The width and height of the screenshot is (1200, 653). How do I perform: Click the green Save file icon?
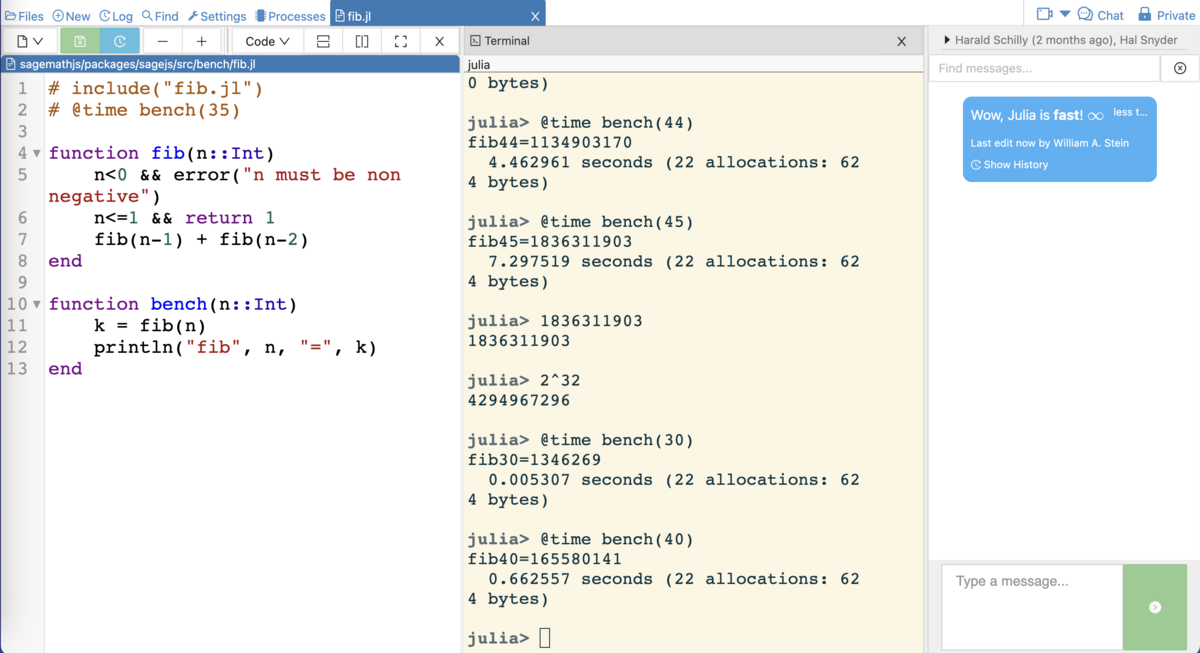pos(80,41)
